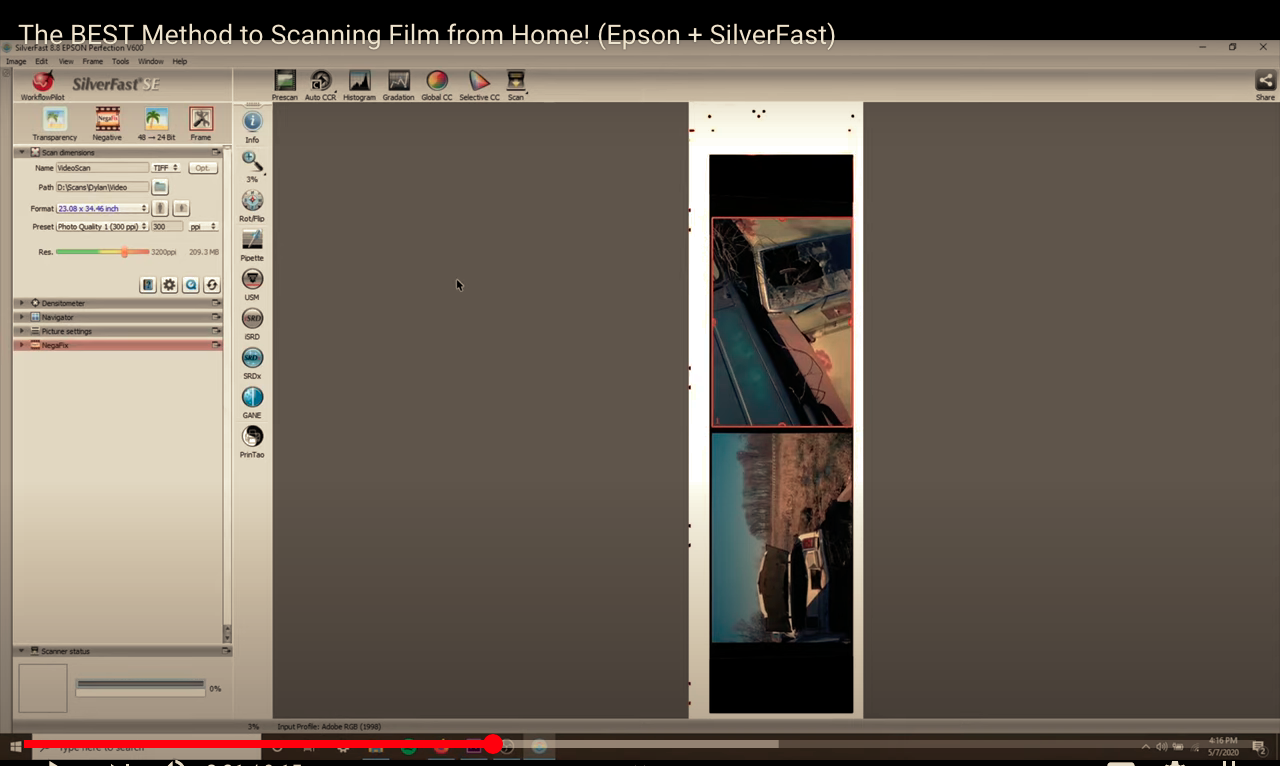
Task: Open the TIFF file type dropdown
Action: [165, 168]
